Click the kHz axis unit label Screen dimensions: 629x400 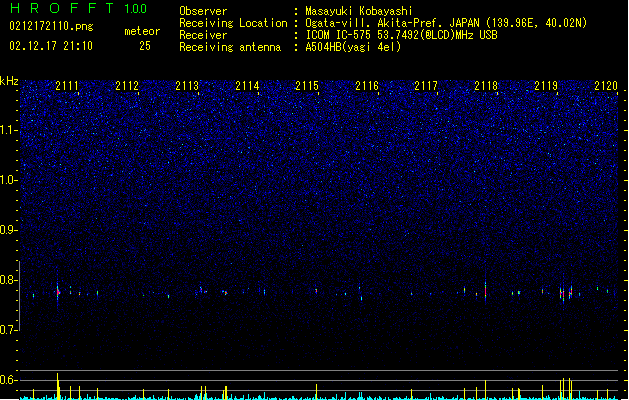[9, 81]
